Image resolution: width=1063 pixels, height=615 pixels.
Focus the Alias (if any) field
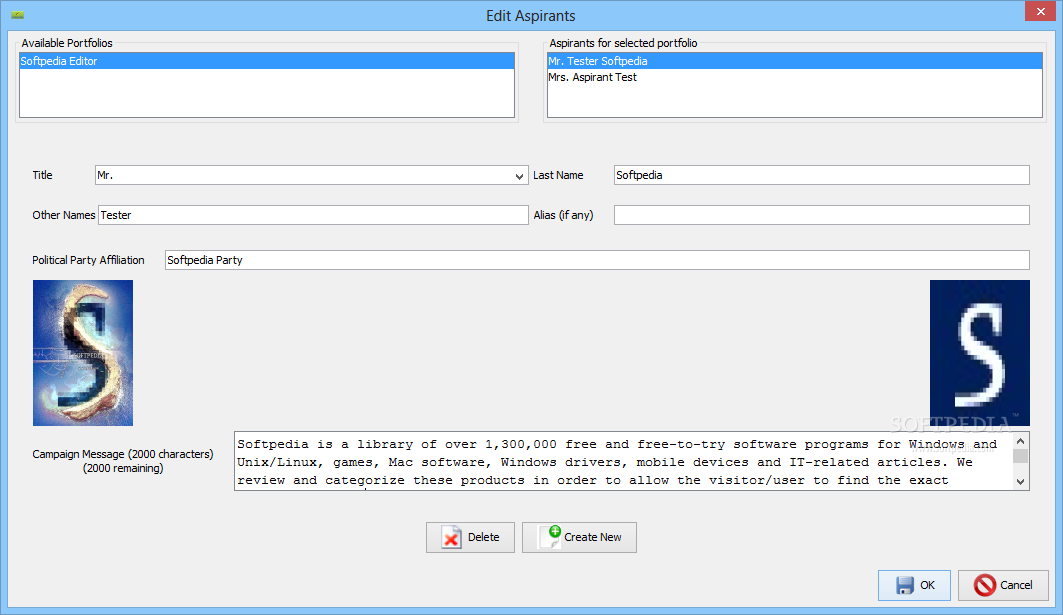click(x=822, y=215)
